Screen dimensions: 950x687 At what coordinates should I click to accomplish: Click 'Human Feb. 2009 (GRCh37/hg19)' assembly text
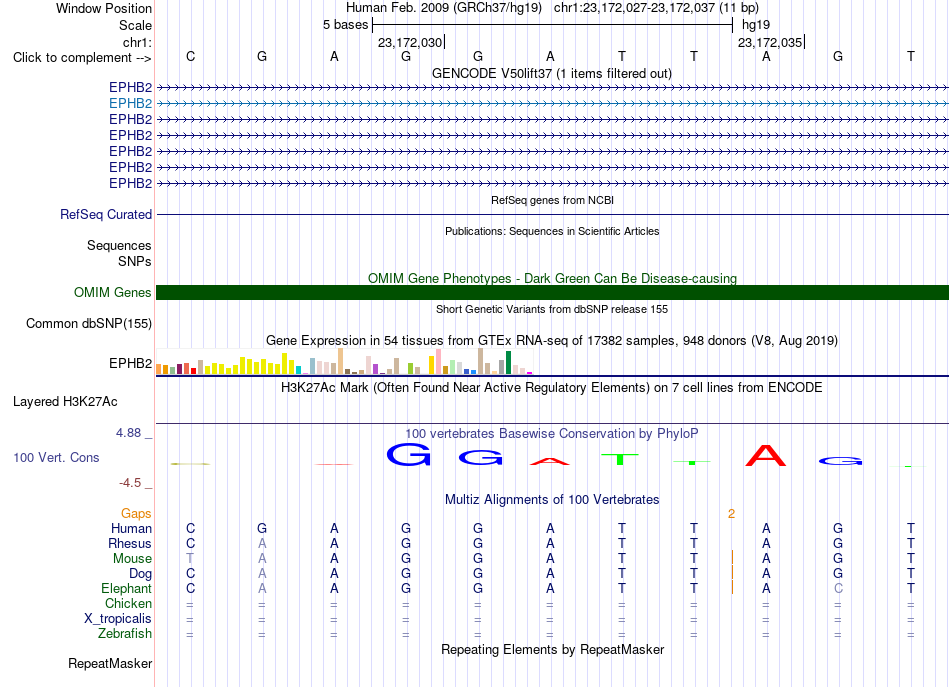pos(445,8)
